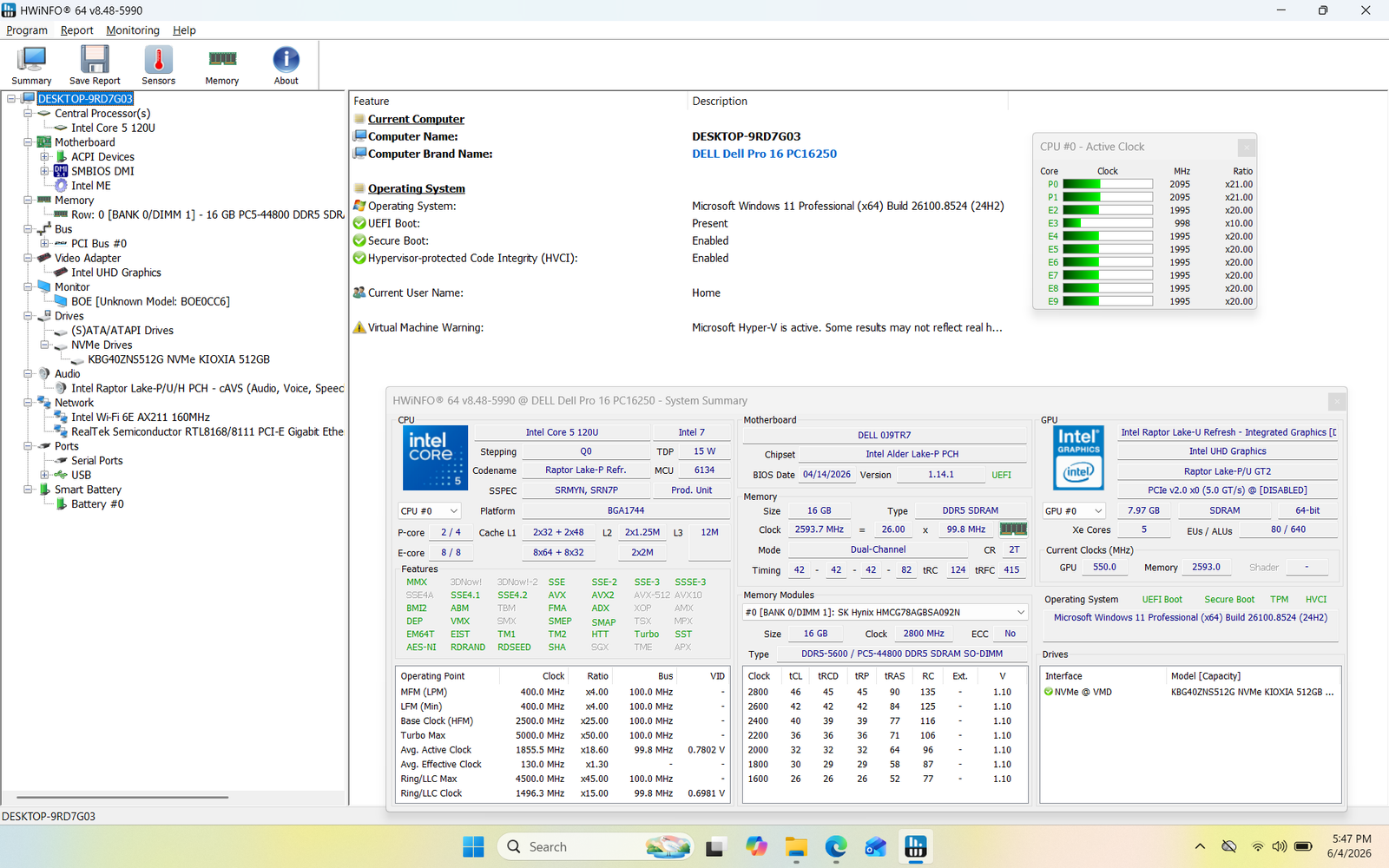This screenshot has width=1389, height=868.
Task: Click the BOE monitor icon in the tree
Action: (61, 301)
